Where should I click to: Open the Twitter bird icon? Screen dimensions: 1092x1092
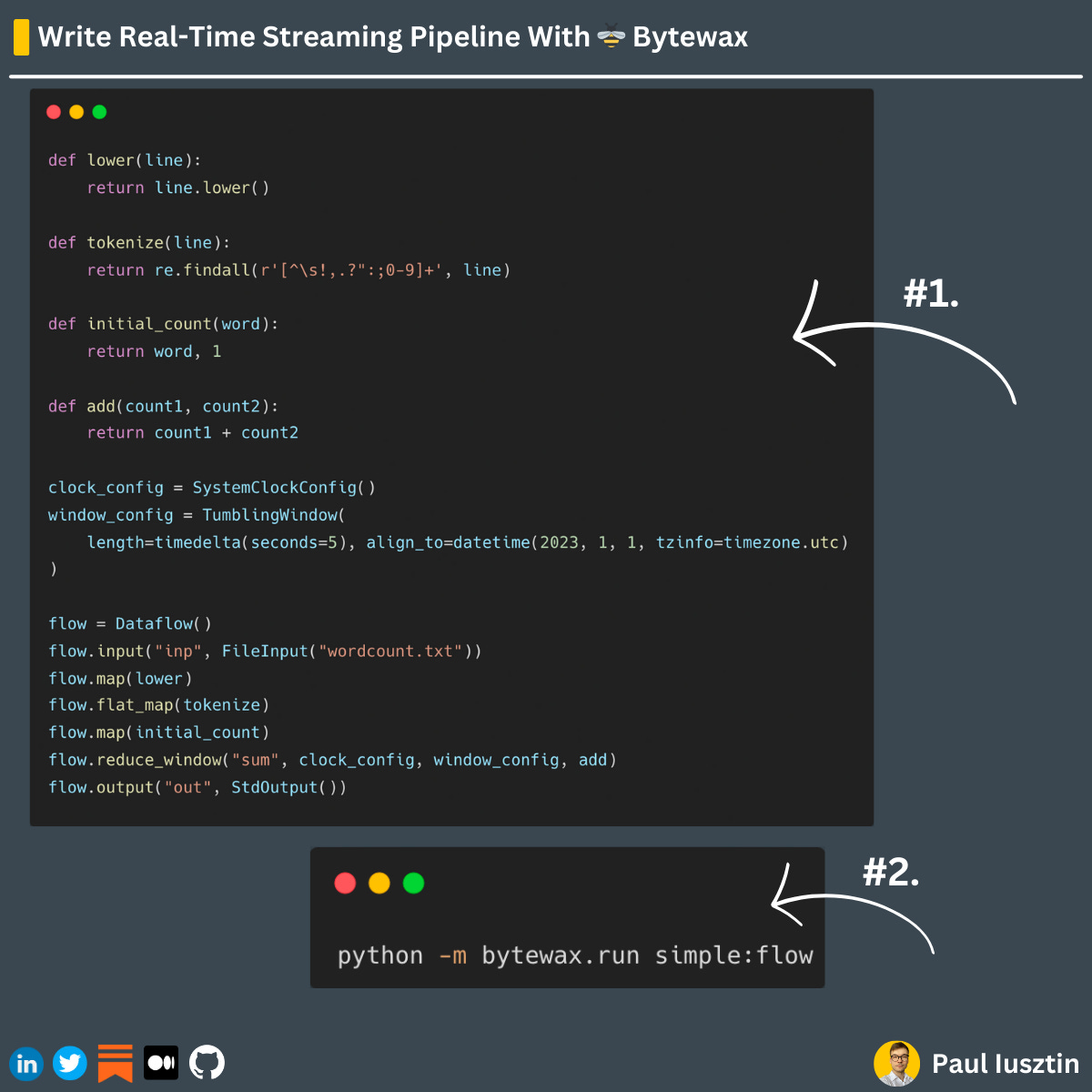pos(70,1063)
